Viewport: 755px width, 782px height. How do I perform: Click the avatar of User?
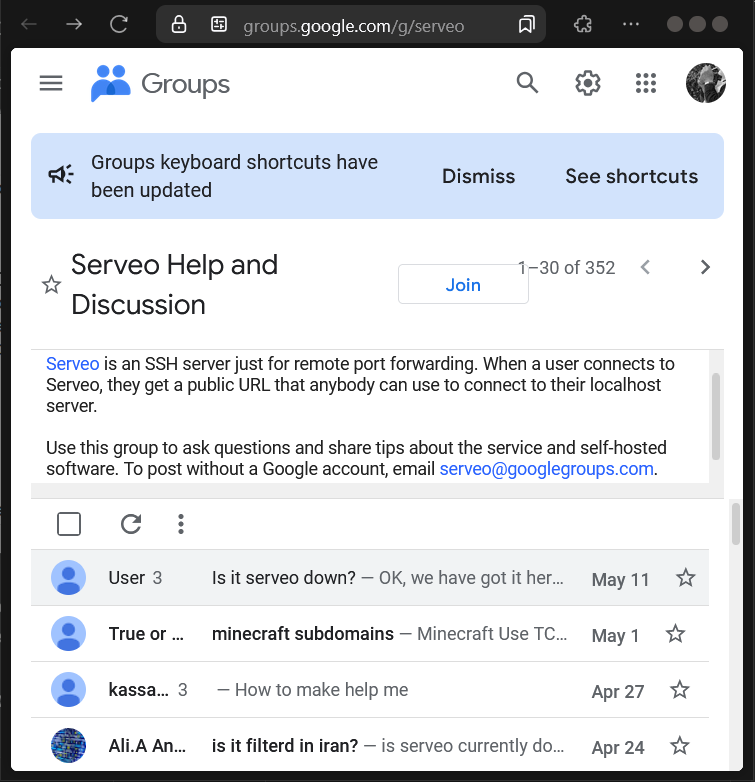(68, 578)
